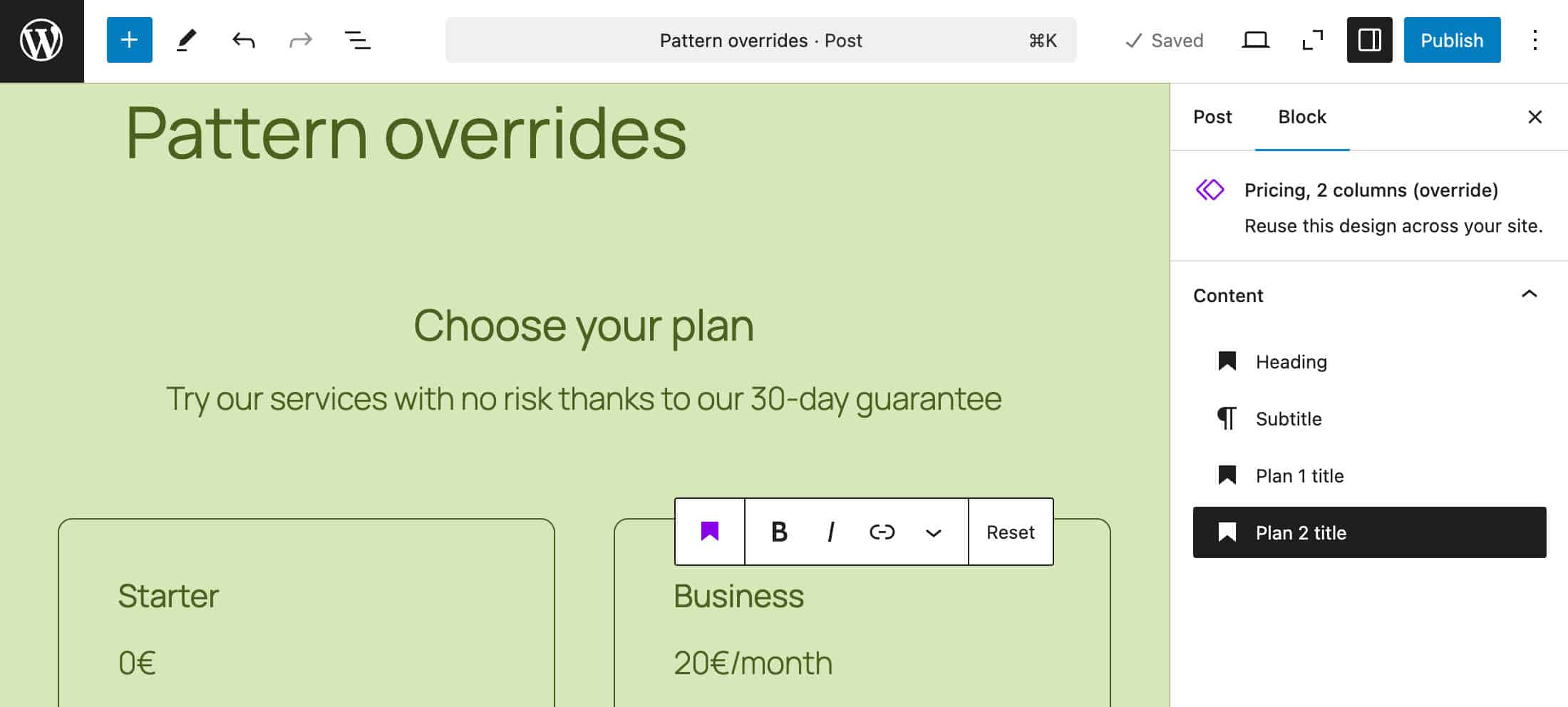Click the purple bookmark block icon
The height and width of the screenshot is (707, 1568).
coord(710,532)
